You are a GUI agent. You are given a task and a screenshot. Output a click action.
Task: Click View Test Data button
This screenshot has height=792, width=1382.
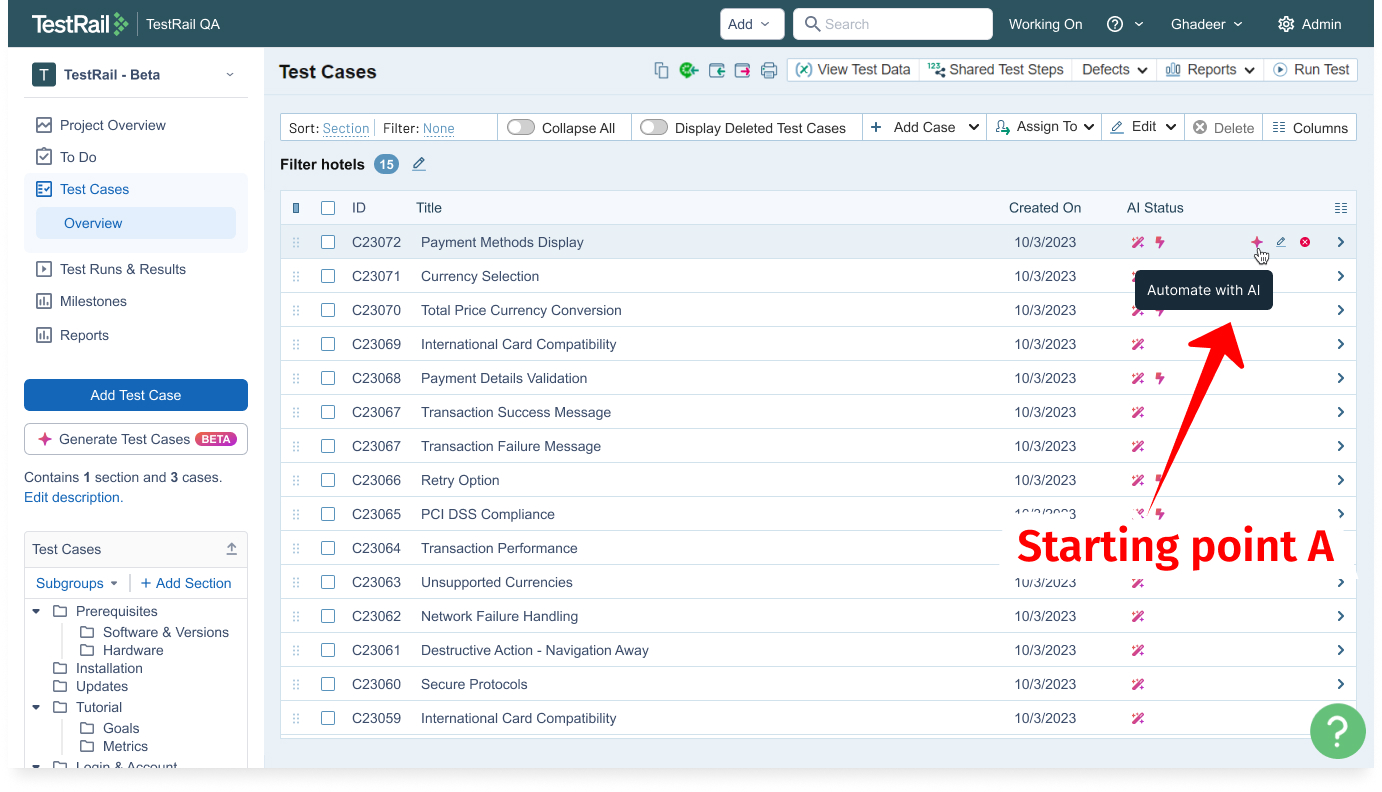click(853, 70)
